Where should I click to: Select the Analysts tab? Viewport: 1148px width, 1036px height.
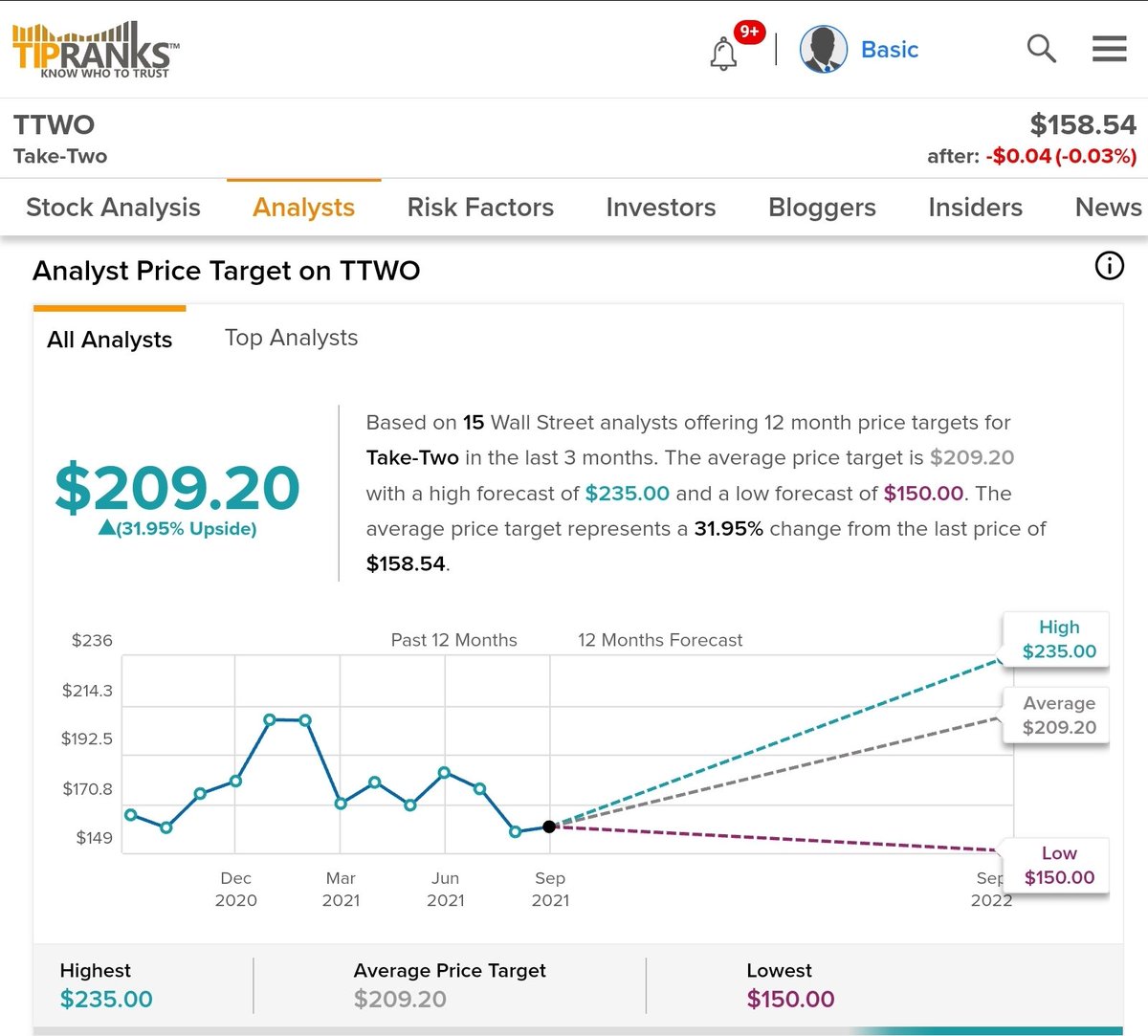click(303, 207)
